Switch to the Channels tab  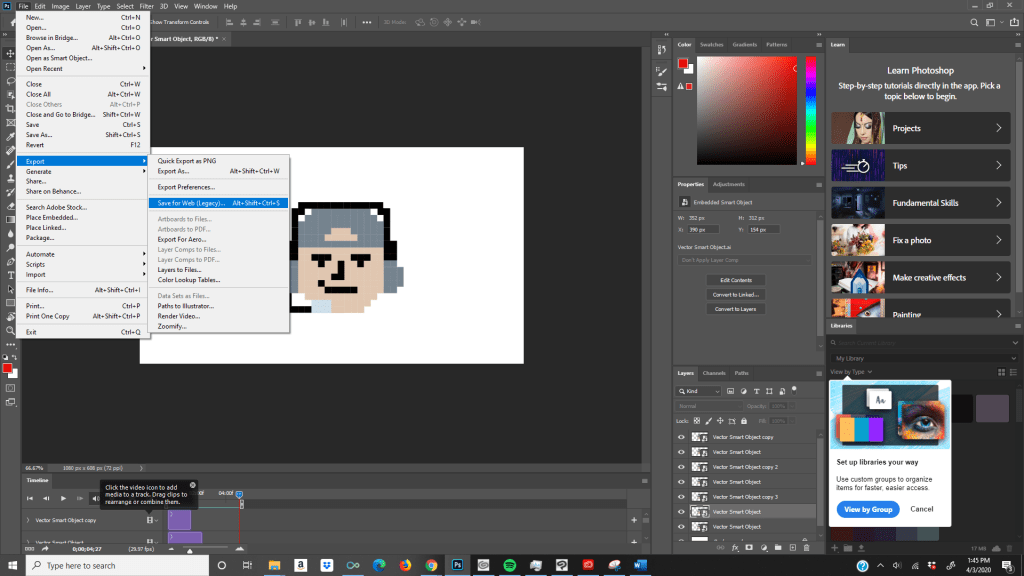pos(714,373)
